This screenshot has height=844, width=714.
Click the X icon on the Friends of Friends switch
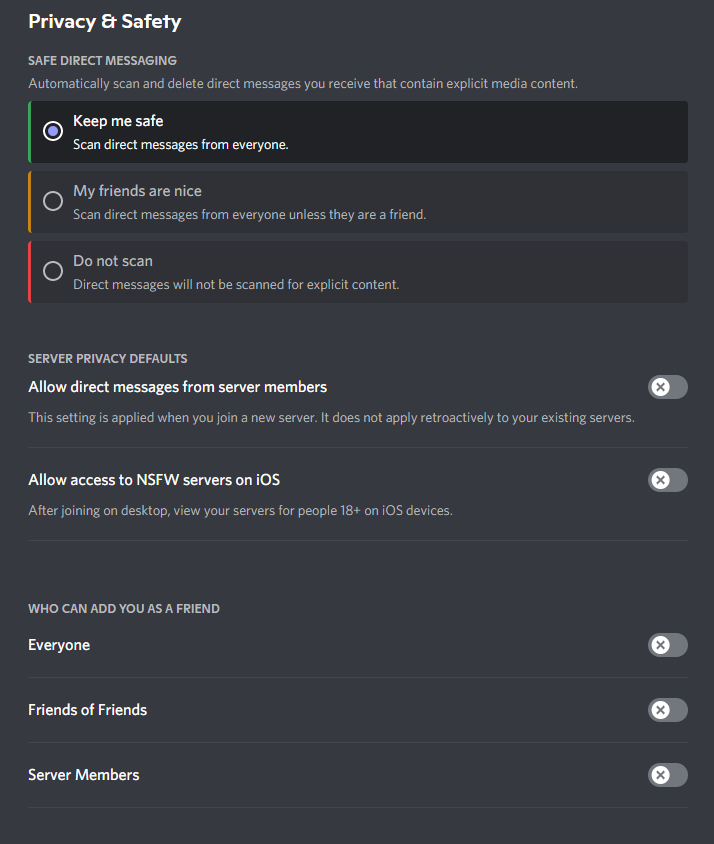click(x=660, y=710)
